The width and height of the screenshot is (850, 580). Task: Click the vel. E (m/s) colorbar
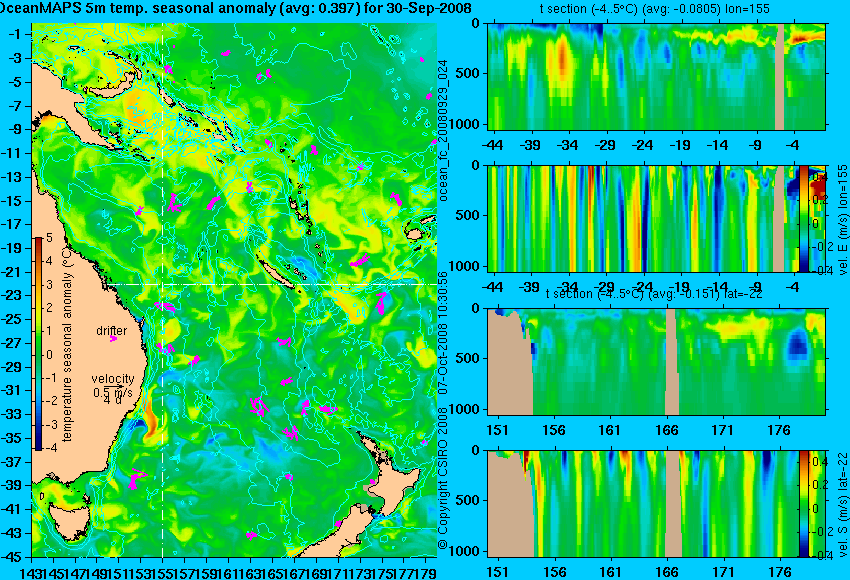tap(804, 218)
